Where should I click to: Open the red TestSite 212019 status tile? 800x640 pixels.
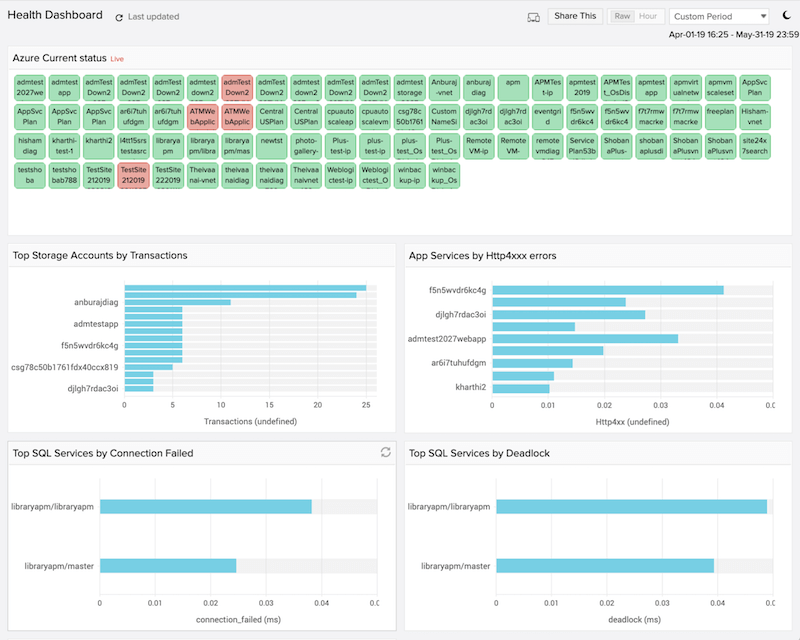134,175
